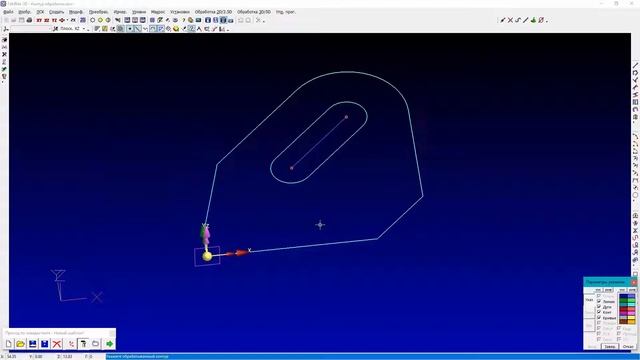Open the Создать menu
Screen dimensions: 640x360
pyautogui.click(x=56, y=12)
